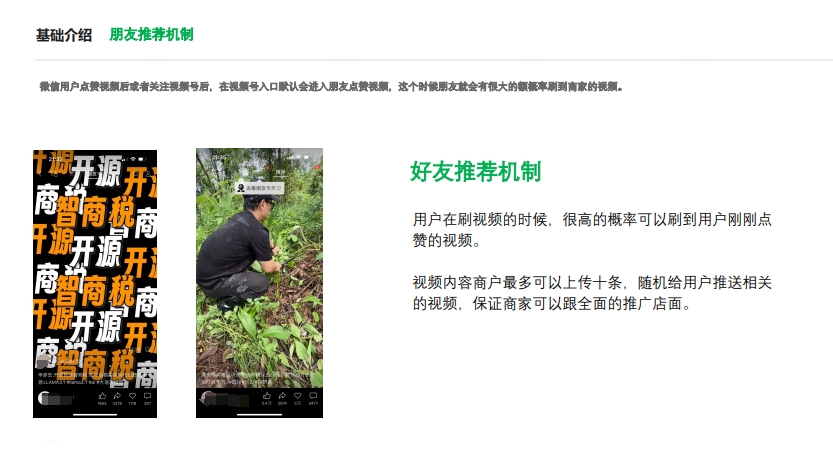Open blurred author avatar in left video
This screenshot has height=460, width=833.
(x=45, y=397)
